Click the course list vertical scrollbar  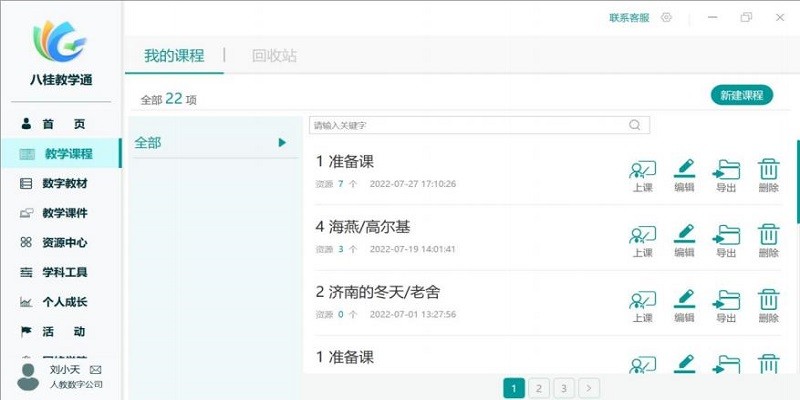click(x=797, y=182)
